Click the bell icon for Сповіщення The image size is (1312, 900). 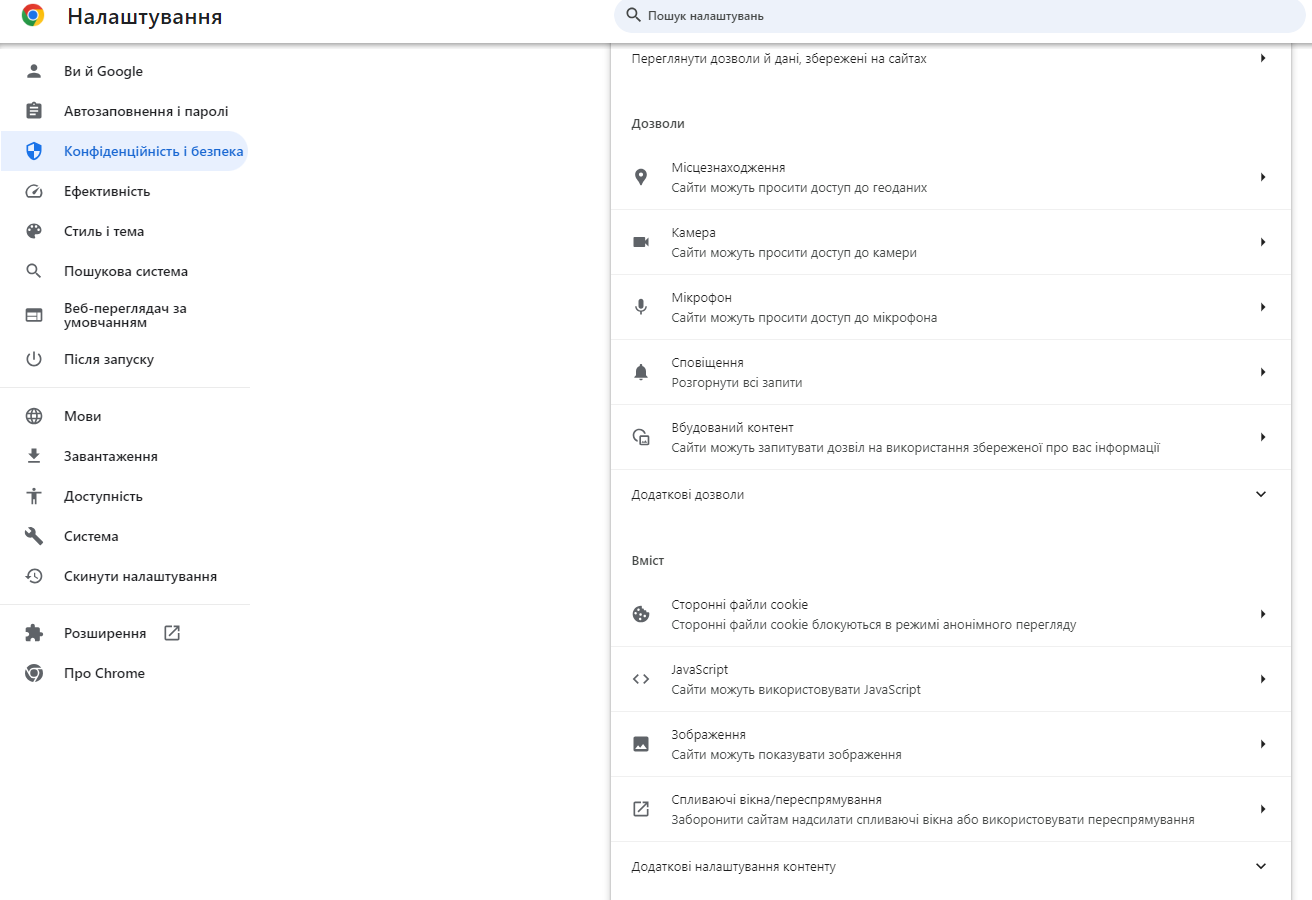(641, 371)
